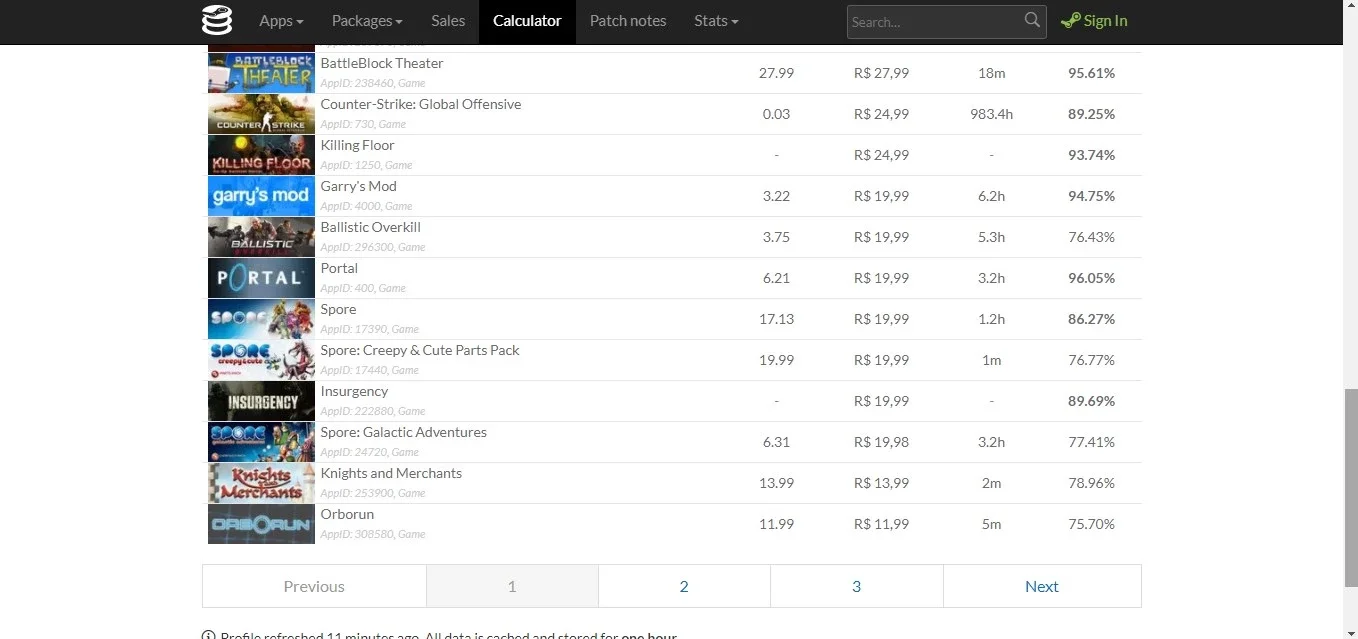Screen dimensions: 1358x639
Task: Open the Killing Floor game thumbnail
Action: click(x=261, y=155)
